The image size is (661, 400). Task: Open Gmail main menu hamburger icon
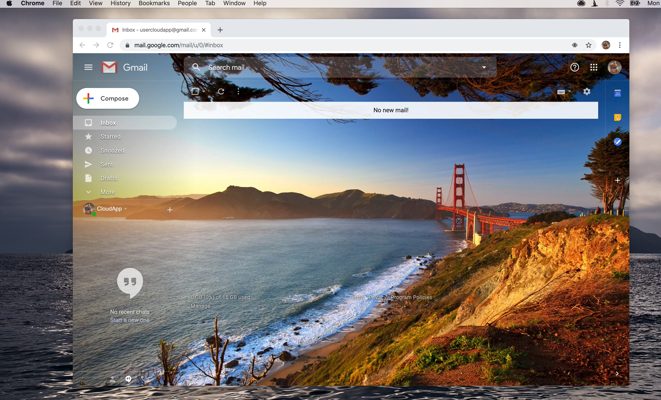[x=88, y=68]
